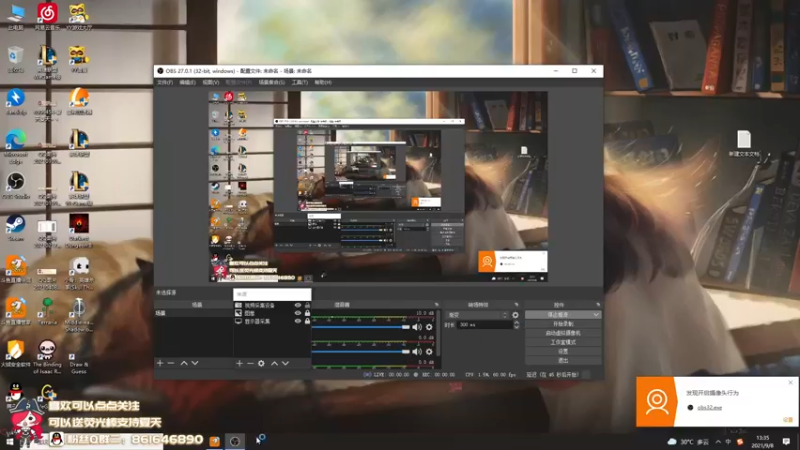
Task: Open the 工具(T) menu
Action: (x=299, y=82)
